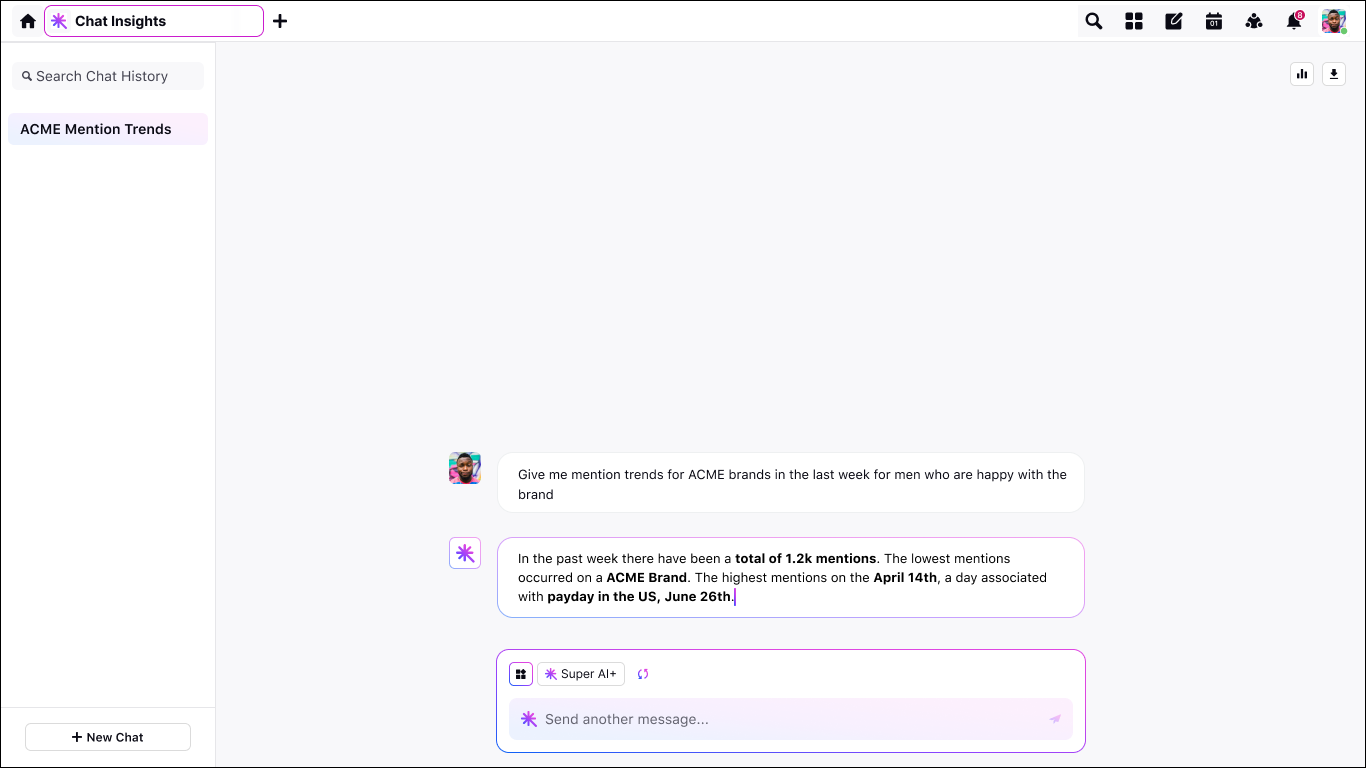Open widgets icon in message box
Screen dimensions: 1366x768
coord(521,674)
